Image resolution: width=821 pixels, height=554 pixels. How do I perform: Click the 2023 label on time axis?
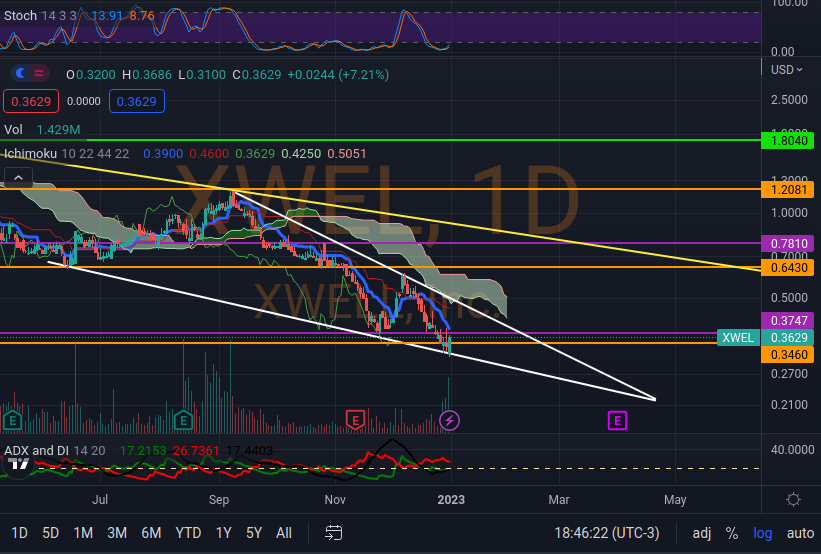click(451, 500)
